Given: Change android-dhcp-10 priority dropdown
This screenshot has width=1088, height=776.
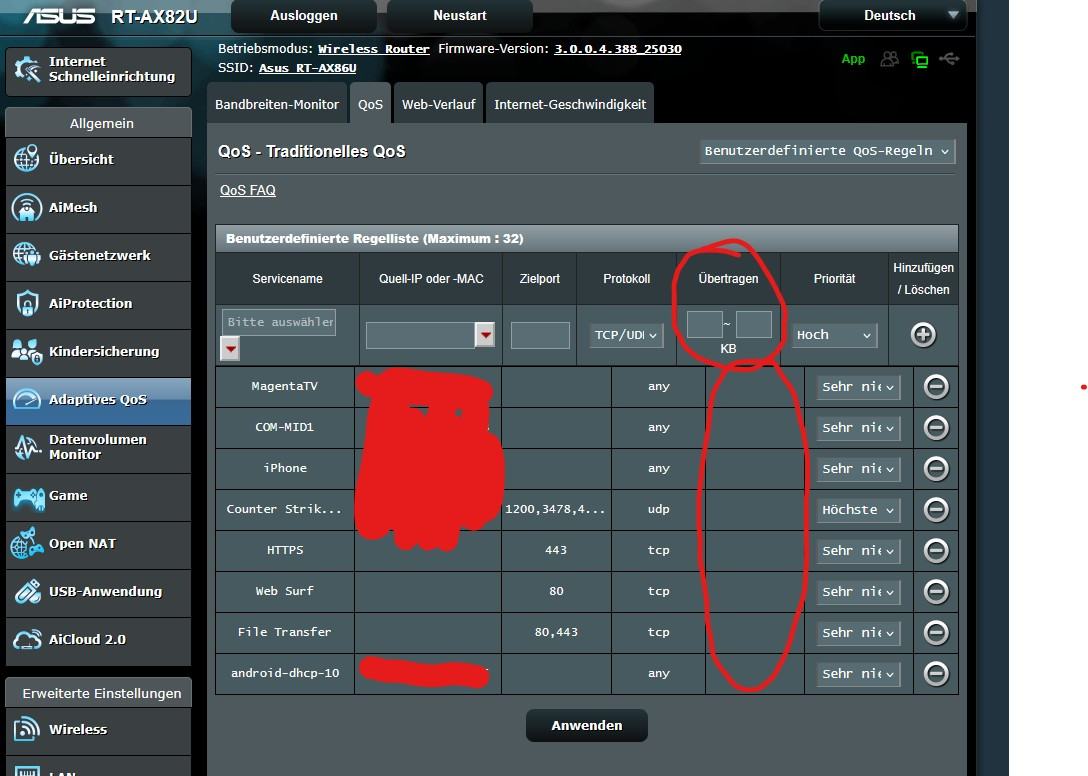Looking at the screenshot, I should pyautogui.click(x=858, y=674).
